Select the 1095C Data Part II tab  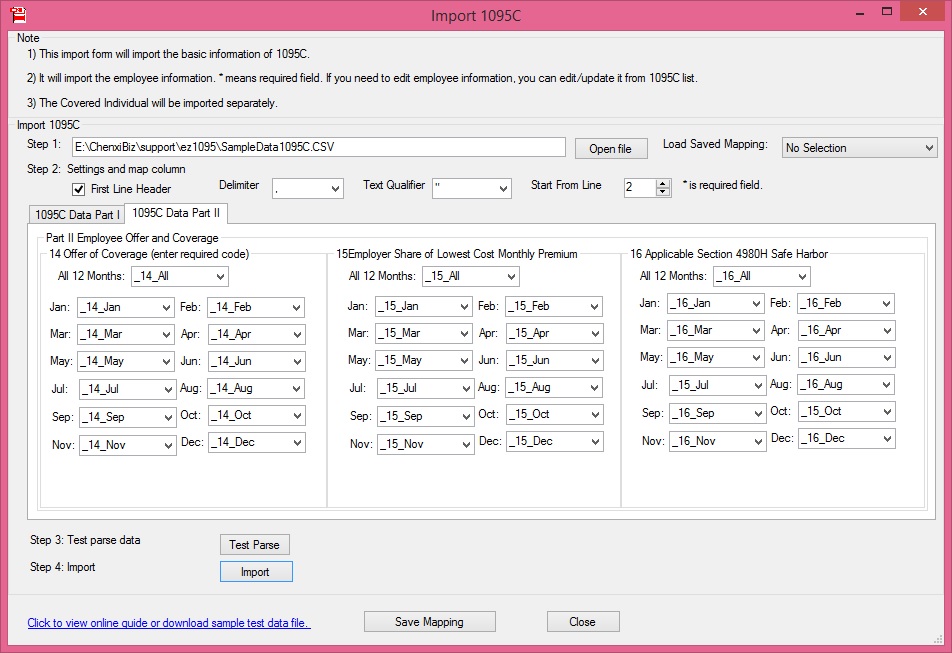point(177,213)
